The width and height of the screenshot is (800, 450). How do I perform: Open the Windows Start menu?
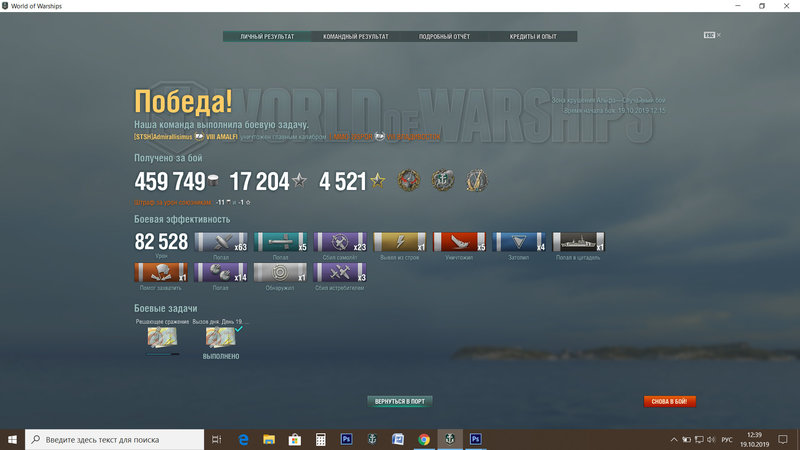pos(12,439)
